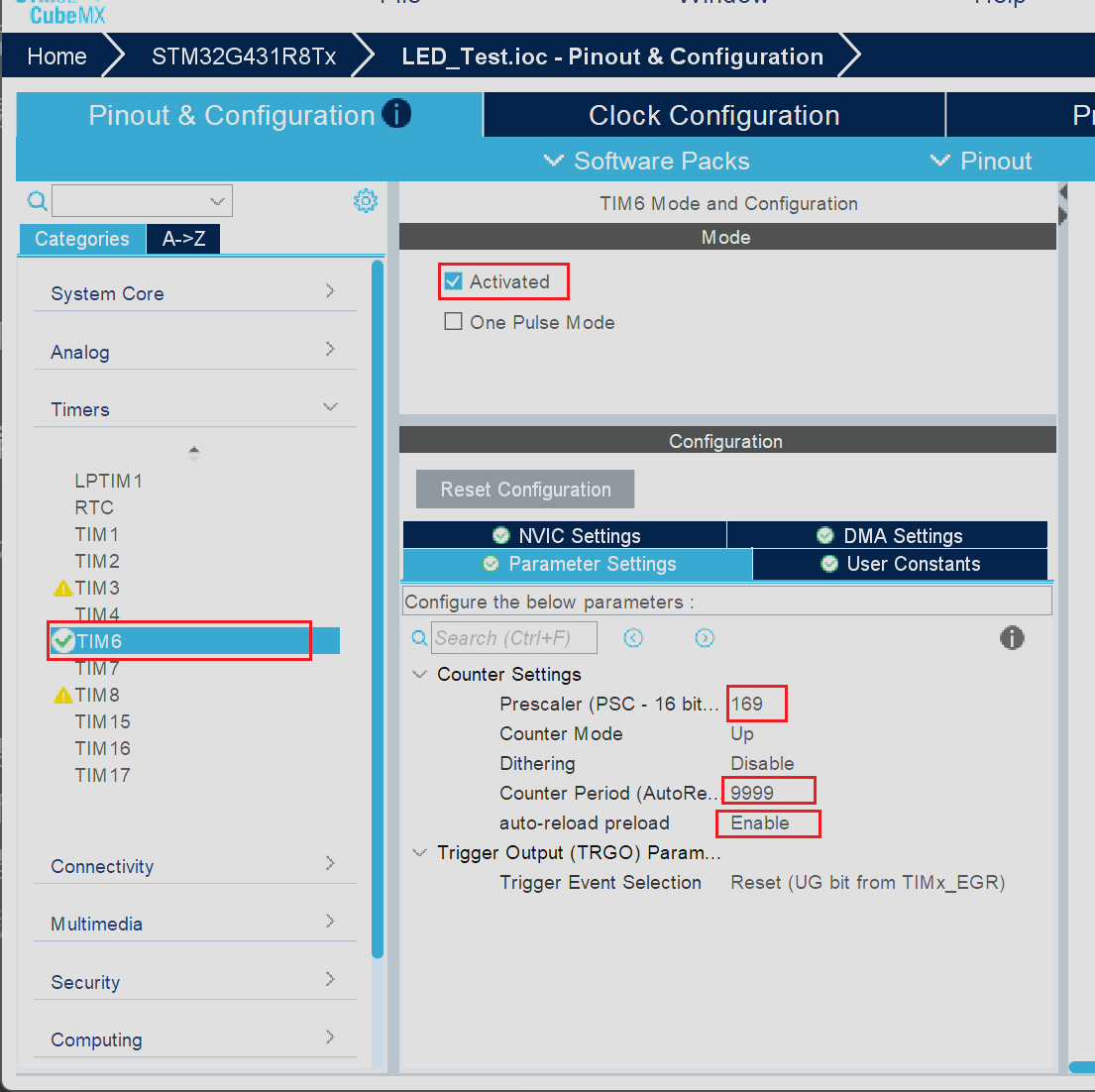Toggle the Activated checkbox
This screenshot has width=1095, height=1092.
[x=453, y=281]
